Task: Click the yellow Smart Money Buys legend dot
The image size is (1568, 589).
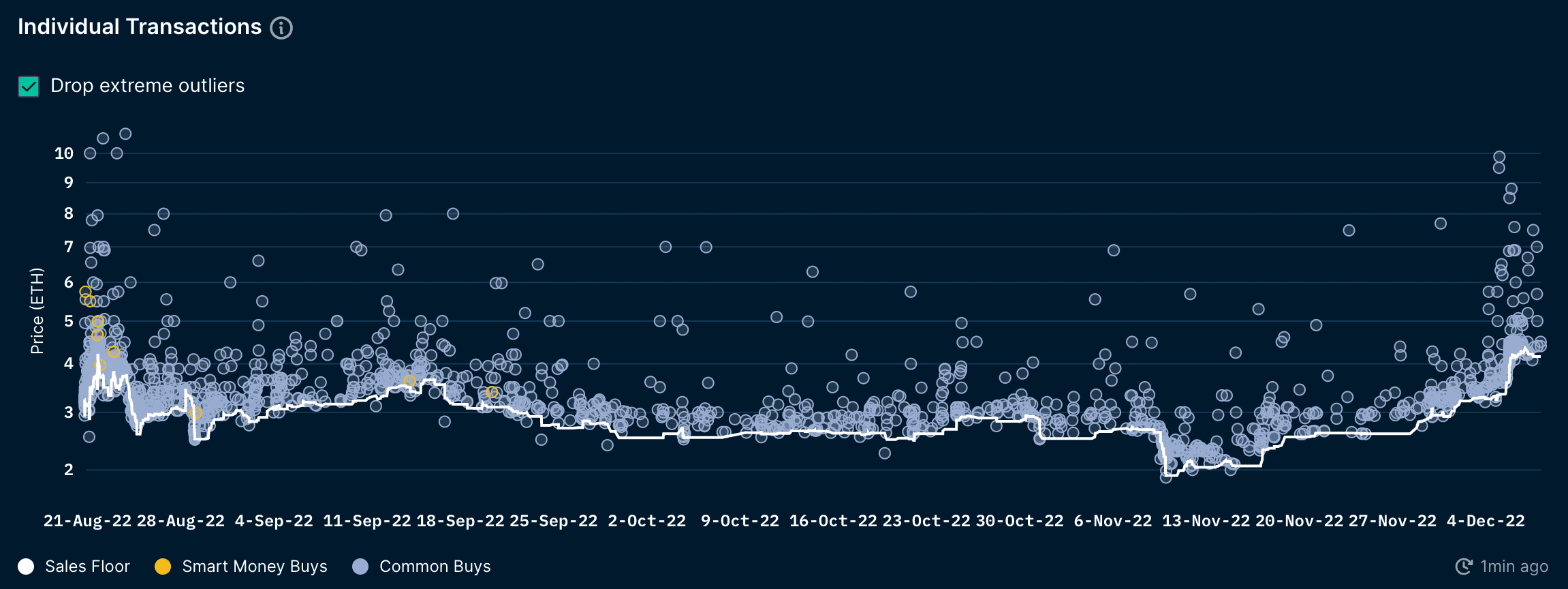Action: (x=163, y=567)
